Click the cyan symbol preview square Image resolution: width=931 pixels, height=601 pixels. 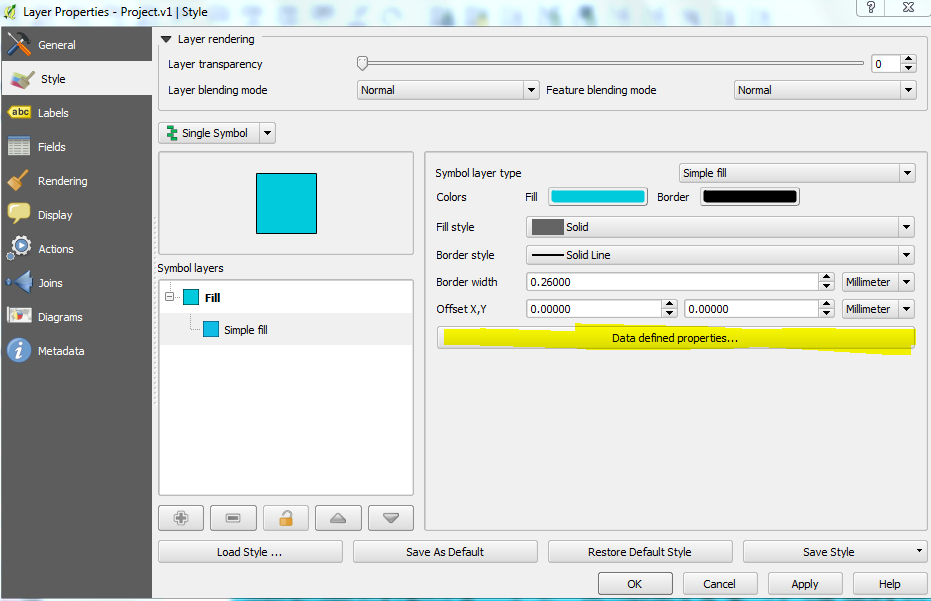286,204
